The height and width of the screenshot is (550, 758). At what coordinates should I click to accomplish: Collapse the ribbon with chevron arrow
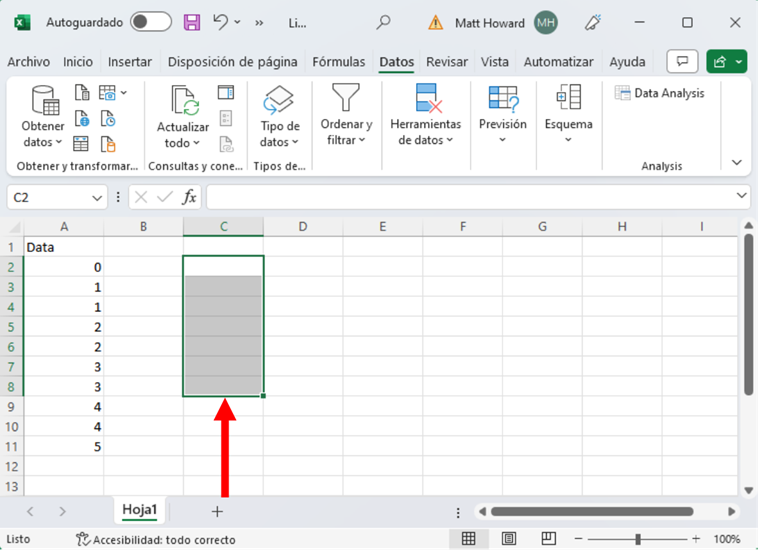pyautogui.click(x=737, y=162)
